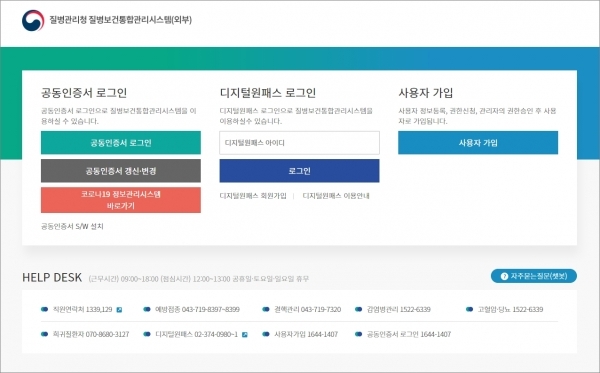Open 공동인증서 S/W 설치 link
Viewport: 600px width, 373px height.
72,226
